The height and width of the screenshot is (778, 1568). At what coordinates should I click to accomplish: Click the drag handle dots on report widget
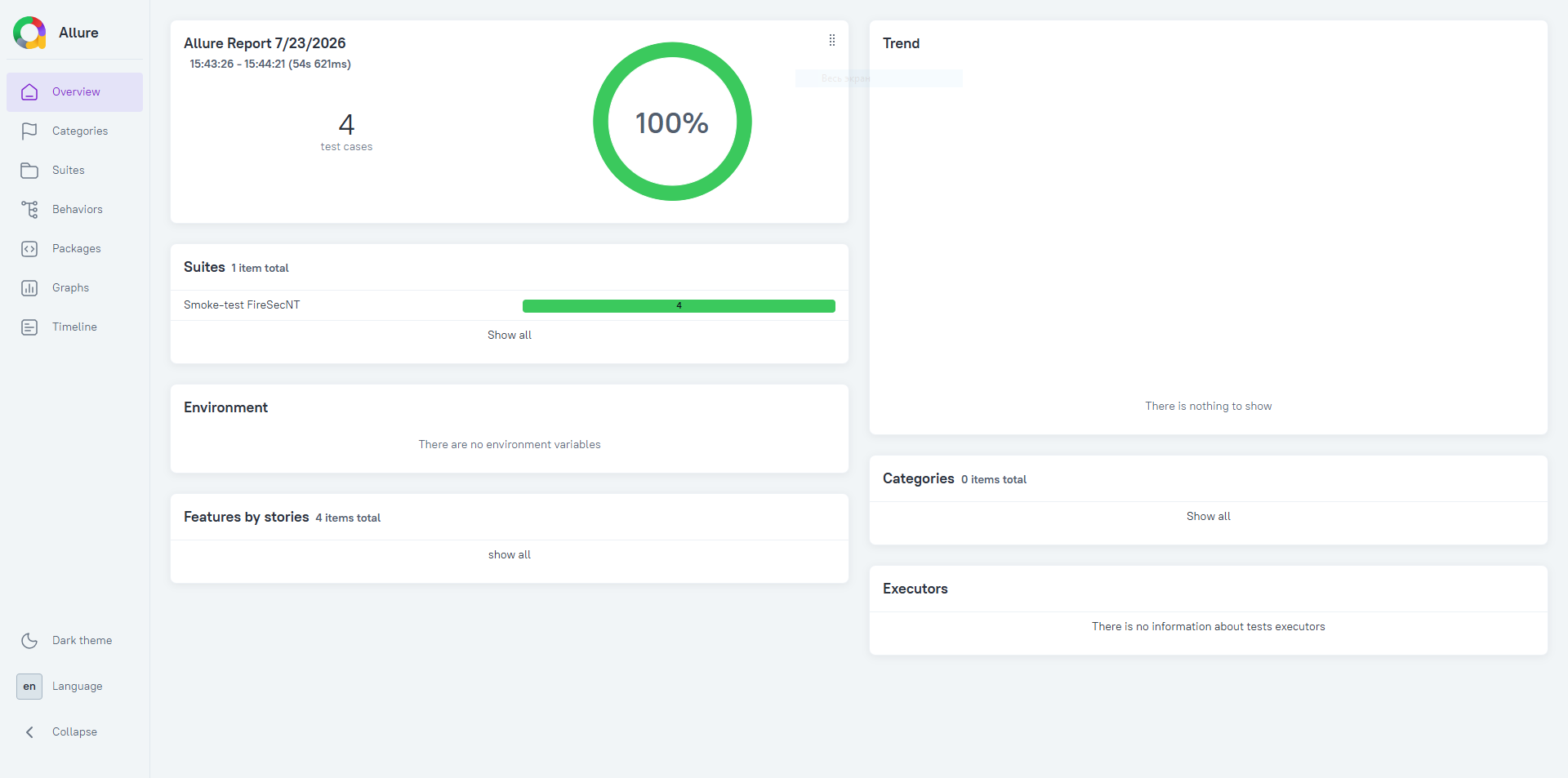tap(832, 40)
